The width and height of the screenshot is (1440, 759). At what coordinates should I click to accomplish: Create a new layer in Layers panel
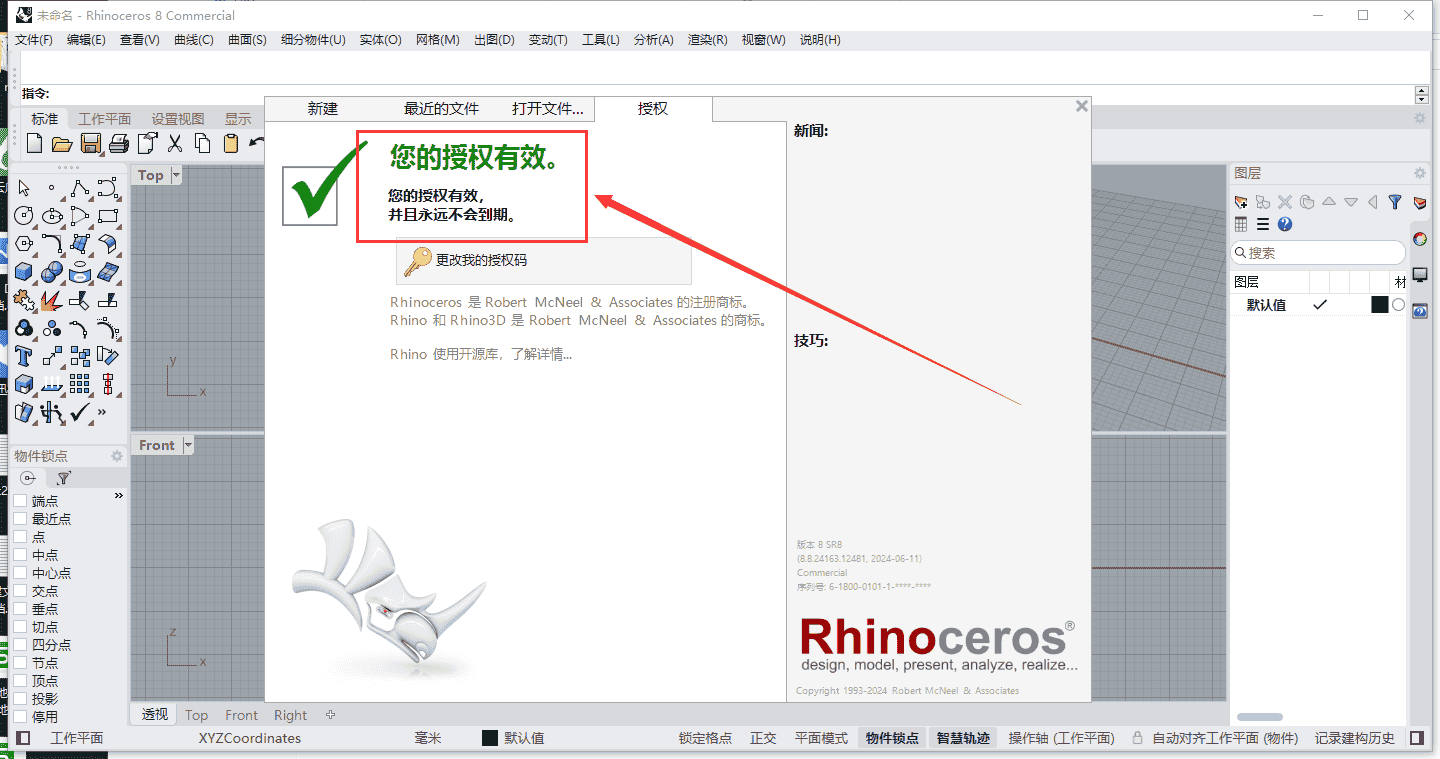point(1241,202)
